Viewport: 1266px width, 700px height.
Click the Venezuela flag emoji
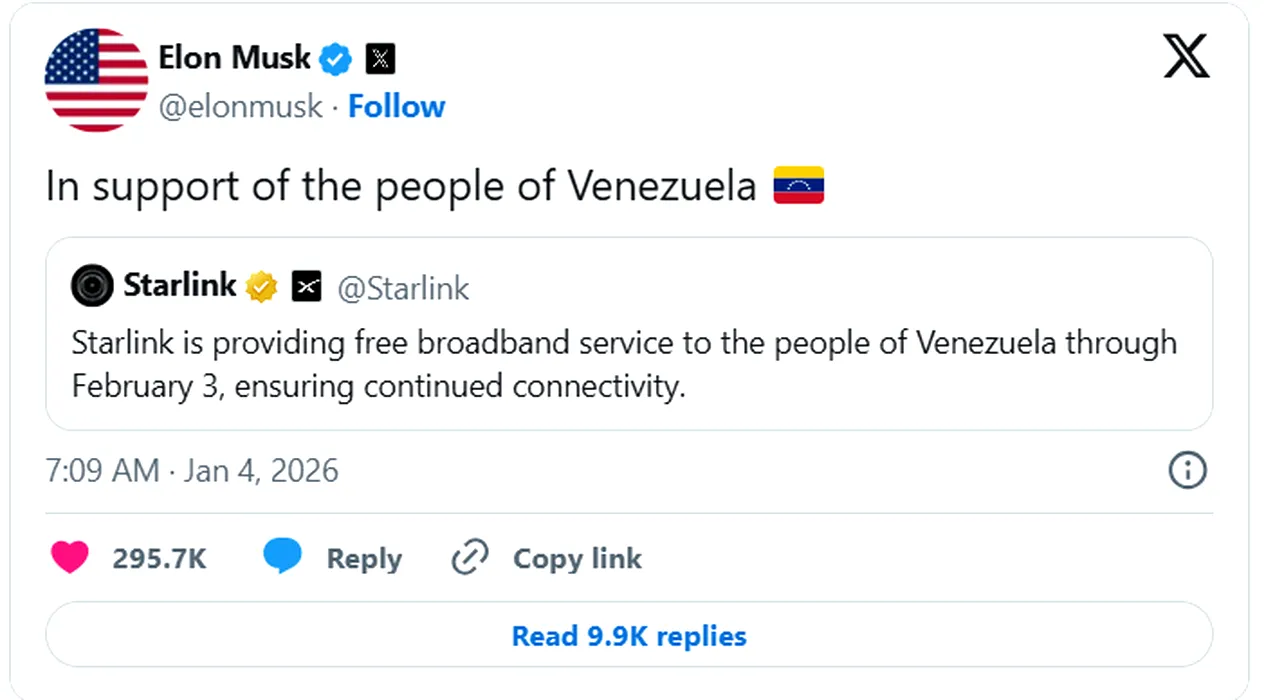point(798,186)
